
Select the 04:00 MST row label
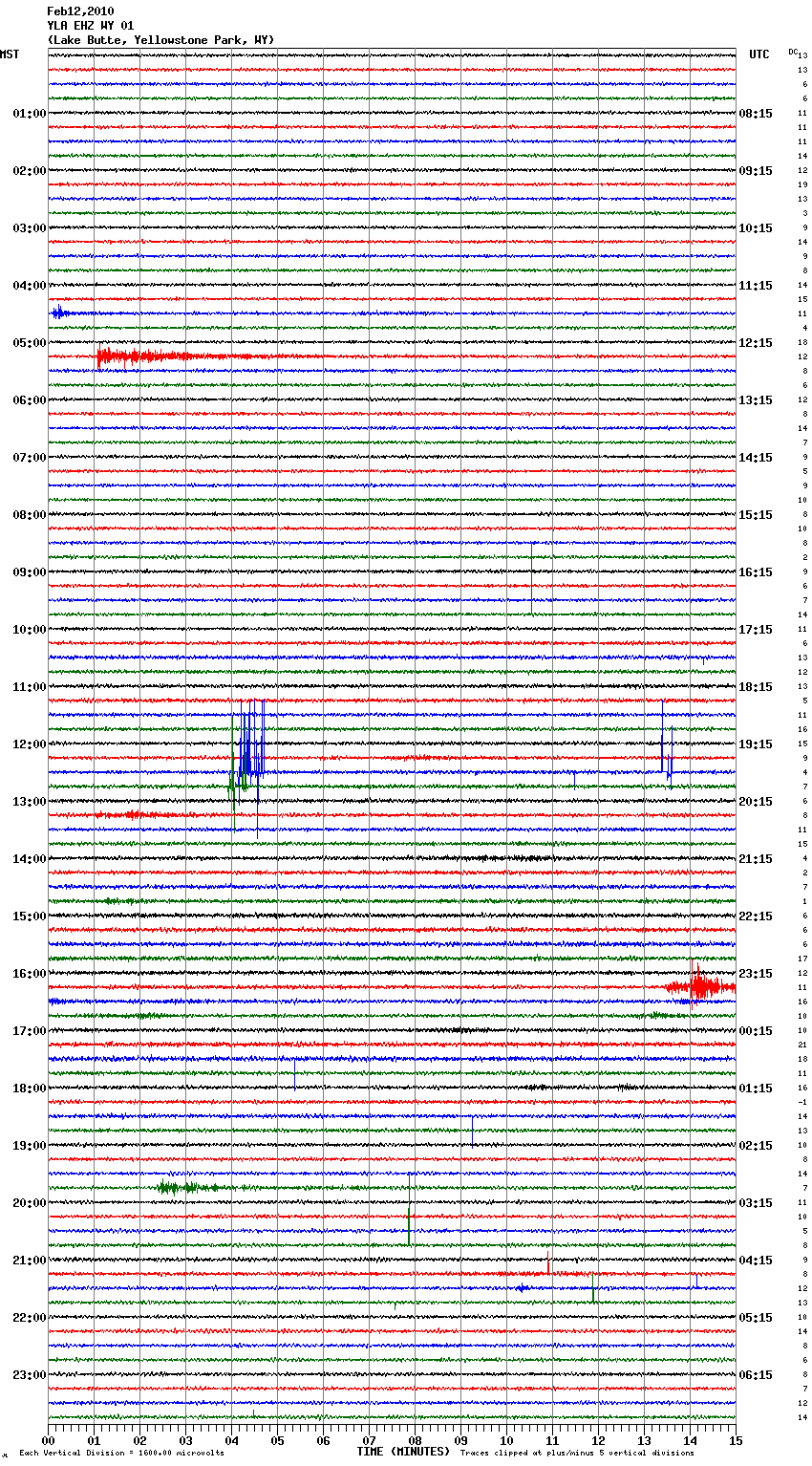pyautogui.click(x=30, y=286)
